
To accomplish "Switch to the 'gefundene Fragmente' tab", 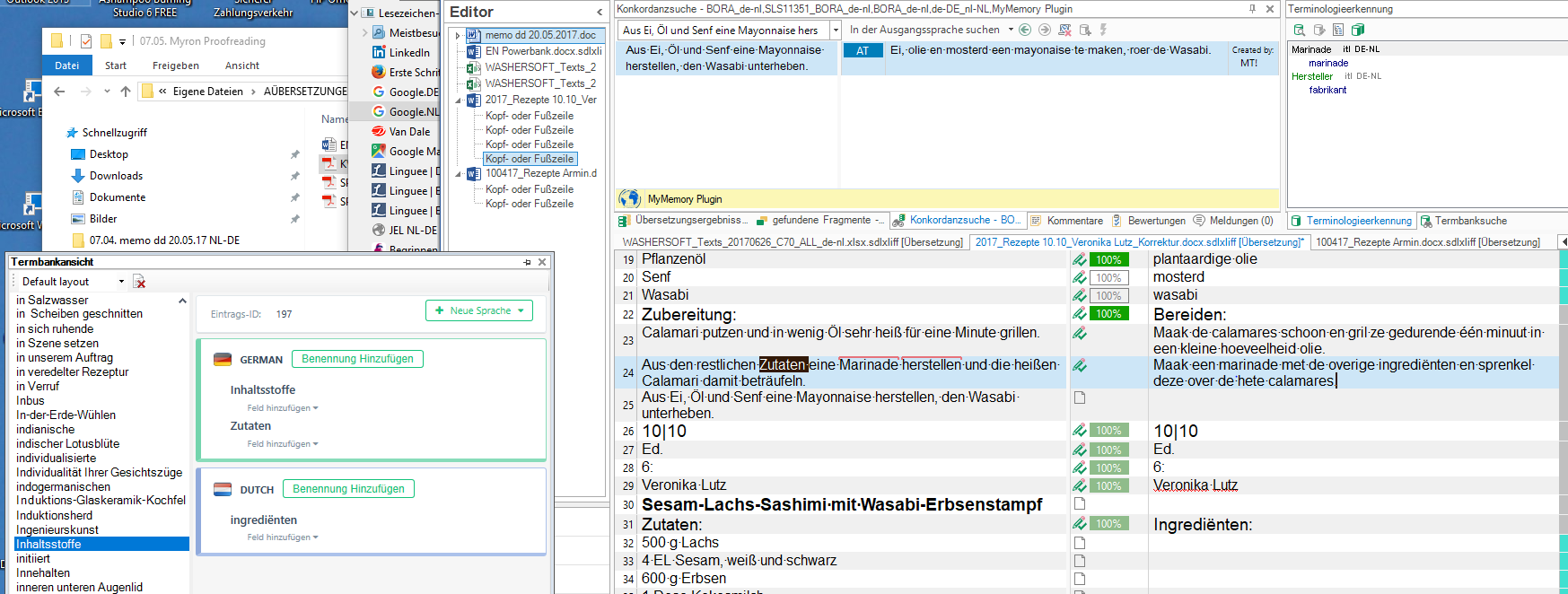I will pos(821,220).
